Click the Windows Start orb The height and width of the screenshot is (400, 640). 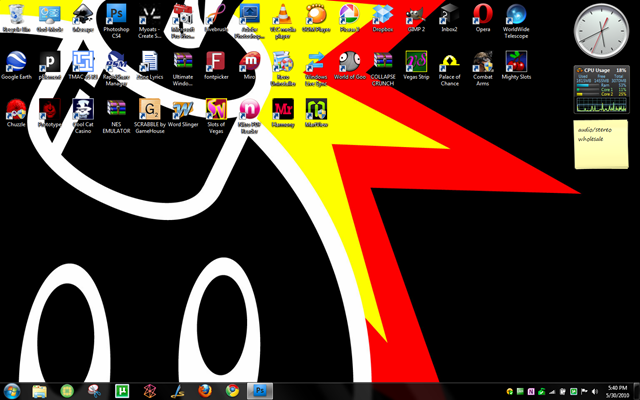click(11, 391)
